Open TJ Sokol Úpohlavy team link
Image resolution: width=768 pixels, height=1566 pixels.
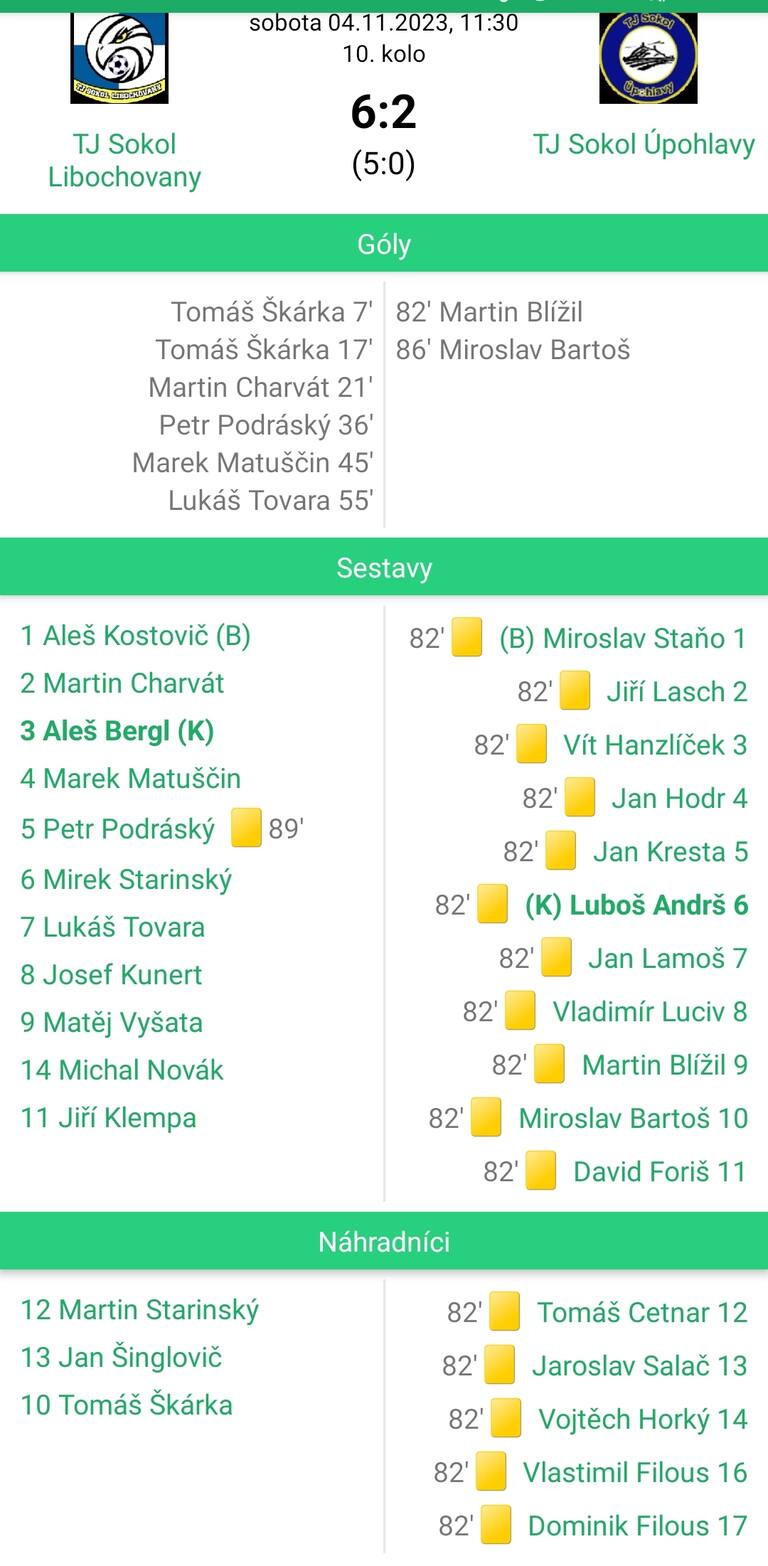click(x=643, y=144)
